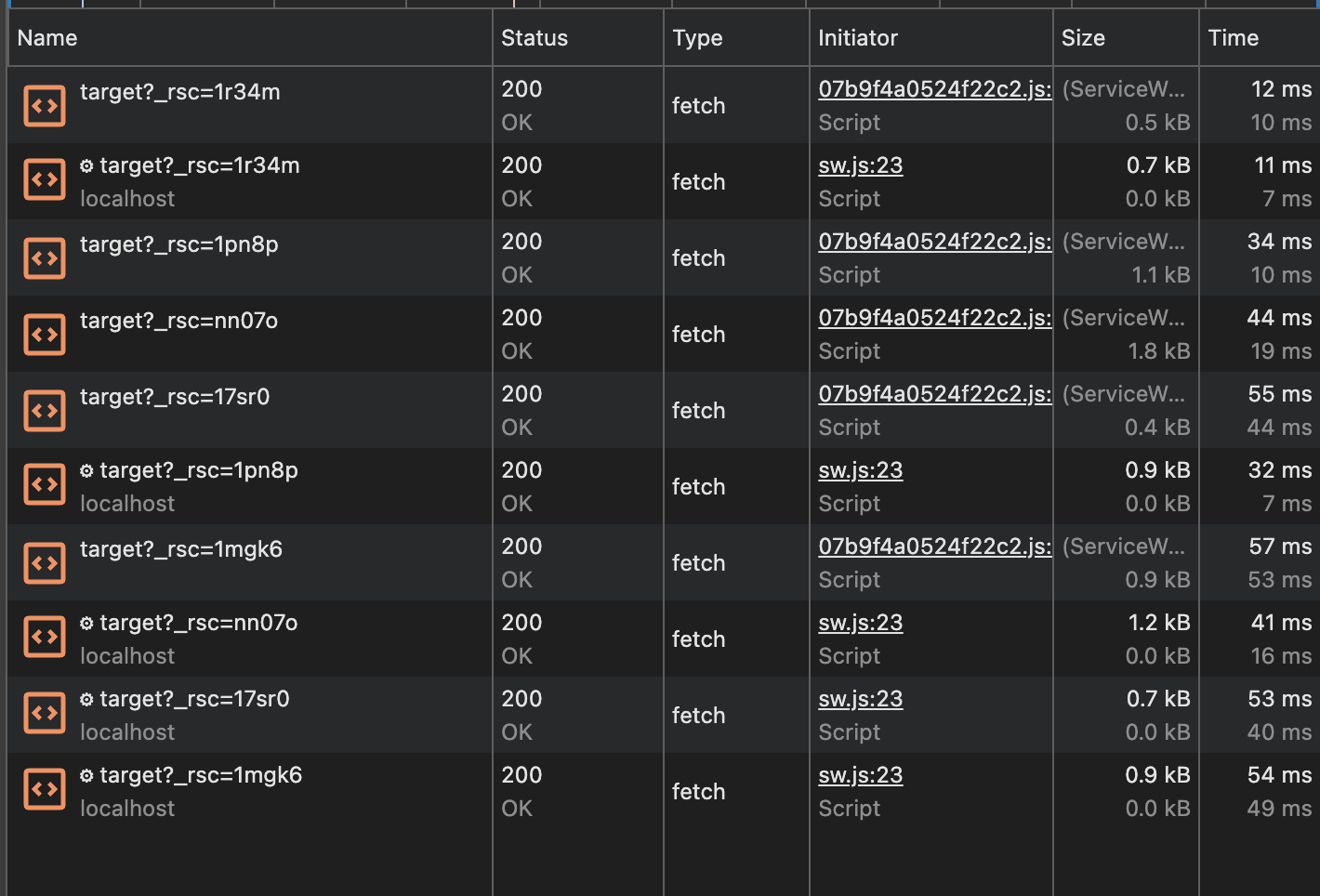Click the fetch icon for target?_rsc=17sr0
This screenshot has width=1320, height=896.
click(x=45, y=410)
